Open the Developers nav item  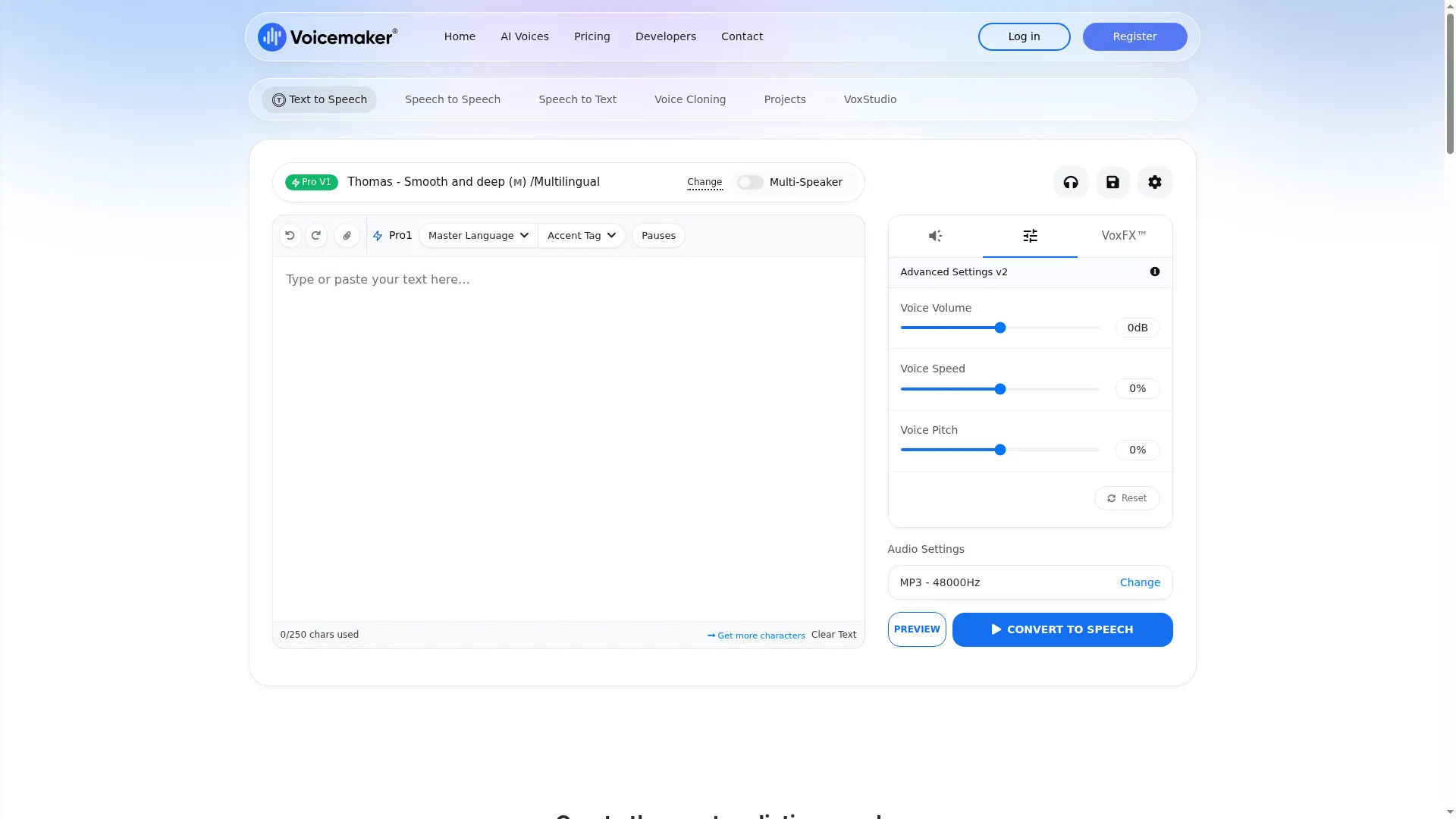(666, 36)
